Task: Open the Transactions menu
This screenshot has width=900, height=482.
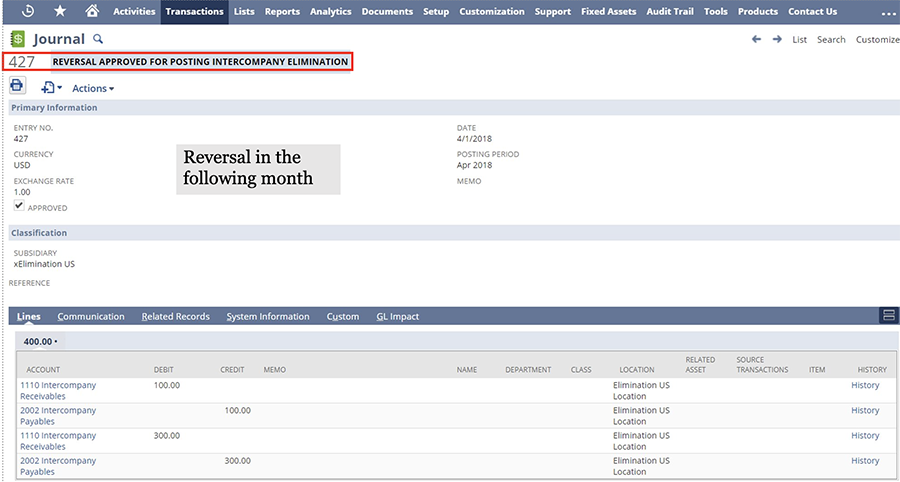Action: pyautogui.click(x=194, y=12)
